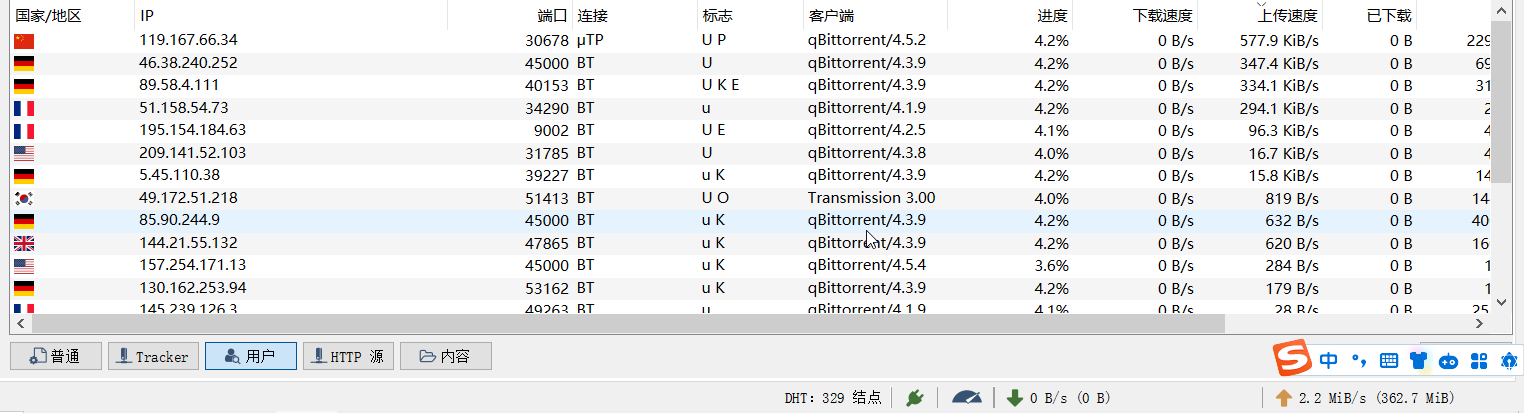Click the US flag beside 157.254.171.13

click(24, 266)
